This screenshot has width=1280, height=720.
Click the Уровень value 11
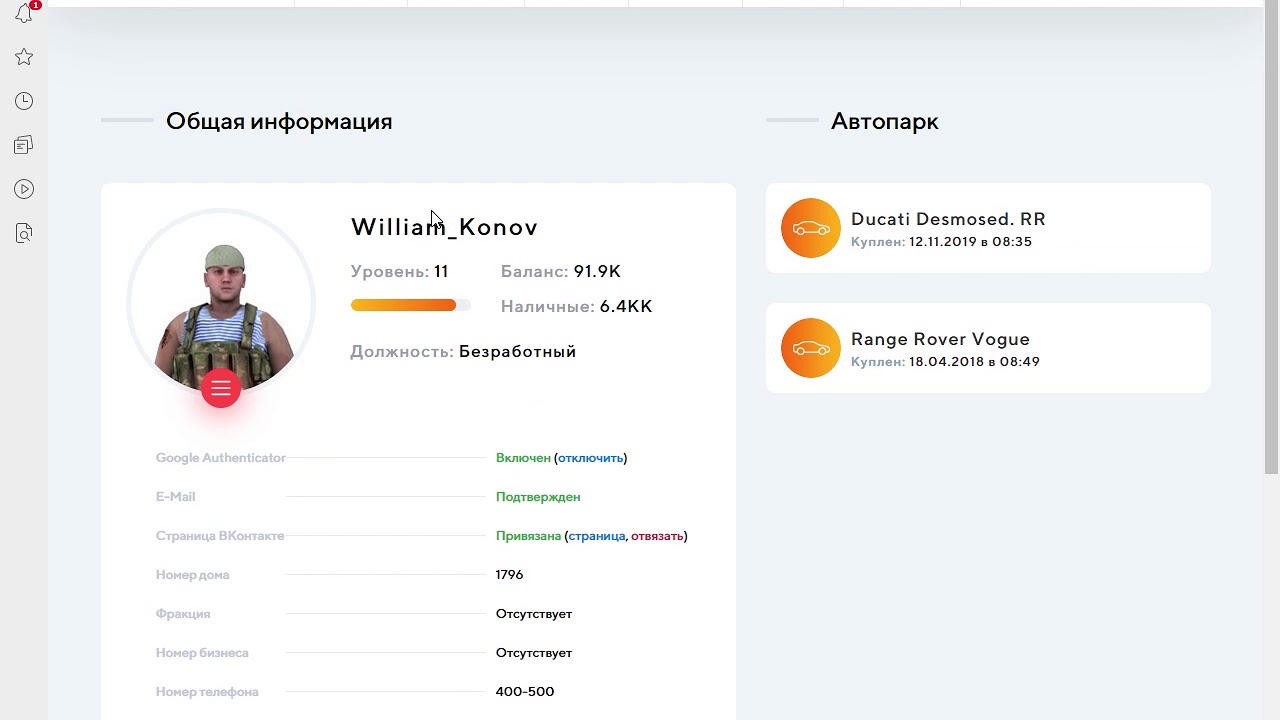[x=441, y=272]
